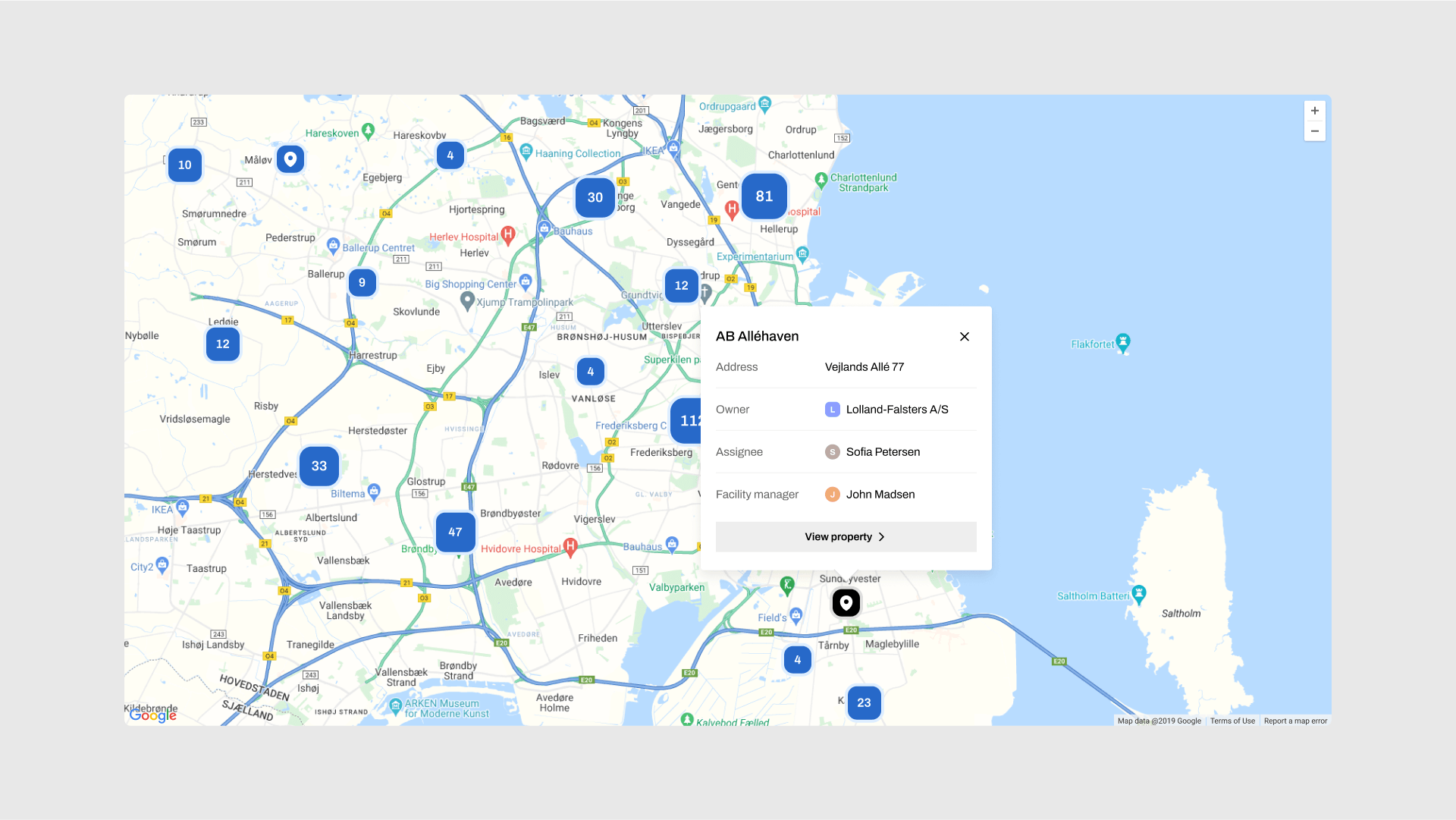
Task: Open the cluster marker showing 47
Action: click(455, 532)
